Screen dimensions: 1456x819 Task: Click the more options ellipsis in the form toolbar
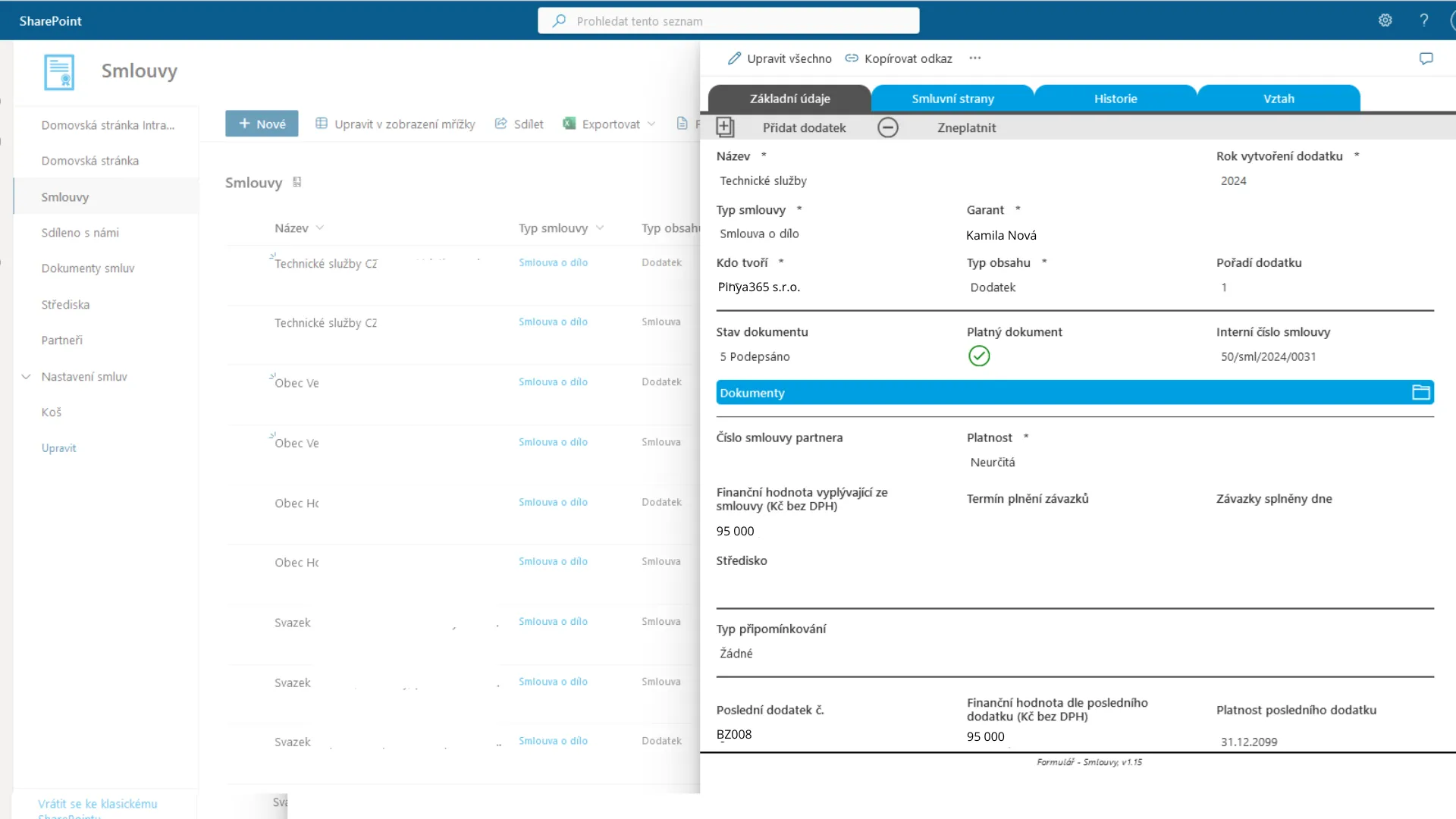coord(975,58)
